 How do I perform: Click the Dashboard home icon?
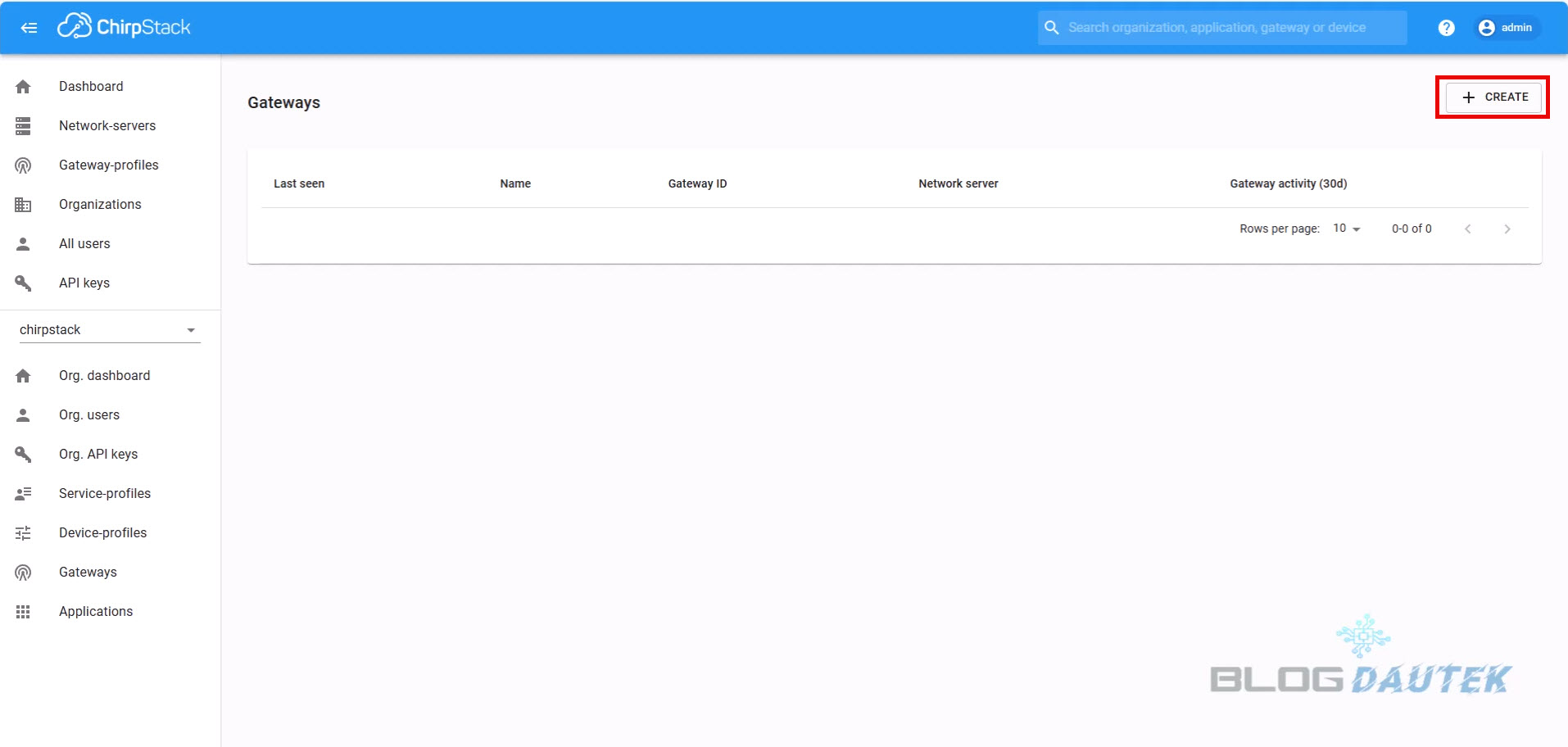(x=23, y=87)
